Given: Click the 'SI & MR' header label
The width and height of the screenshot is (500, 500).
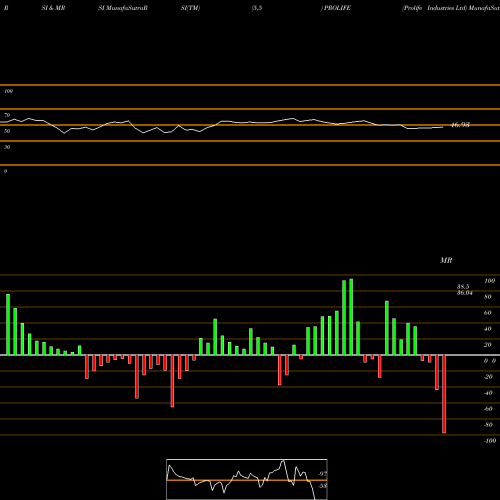Looking at the screenshot, I should [x=53, y=8].
